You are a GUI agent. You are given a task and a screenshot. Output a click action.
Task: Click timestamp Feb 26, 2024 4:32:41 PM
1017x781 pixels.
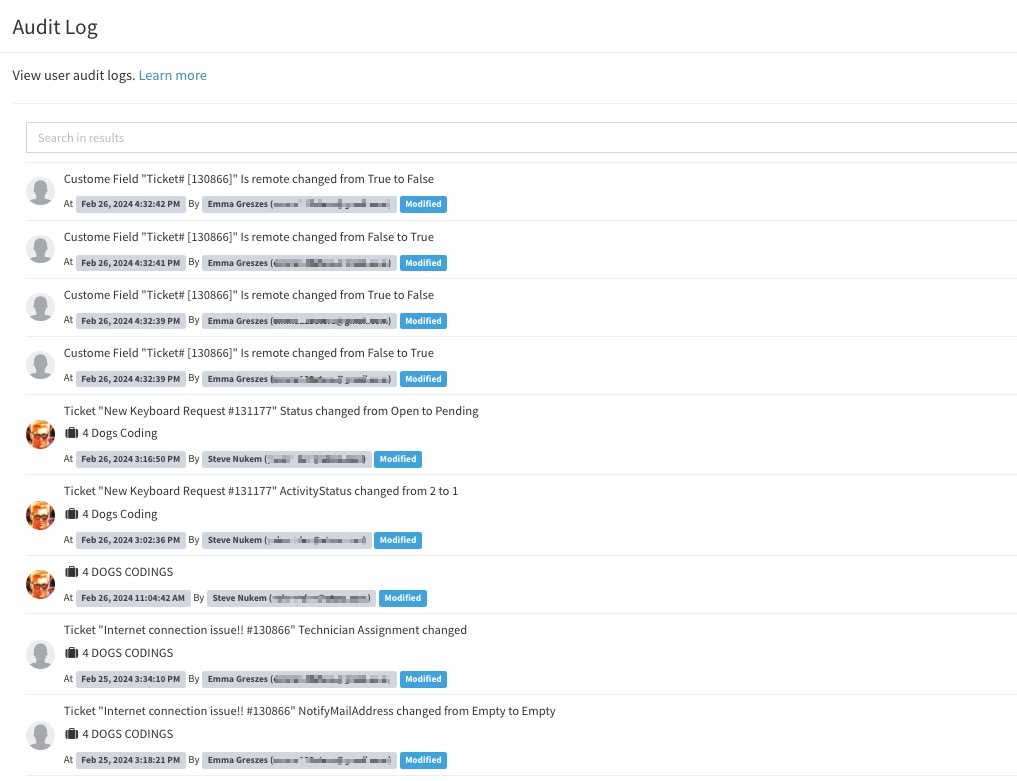tap(131, 263)
